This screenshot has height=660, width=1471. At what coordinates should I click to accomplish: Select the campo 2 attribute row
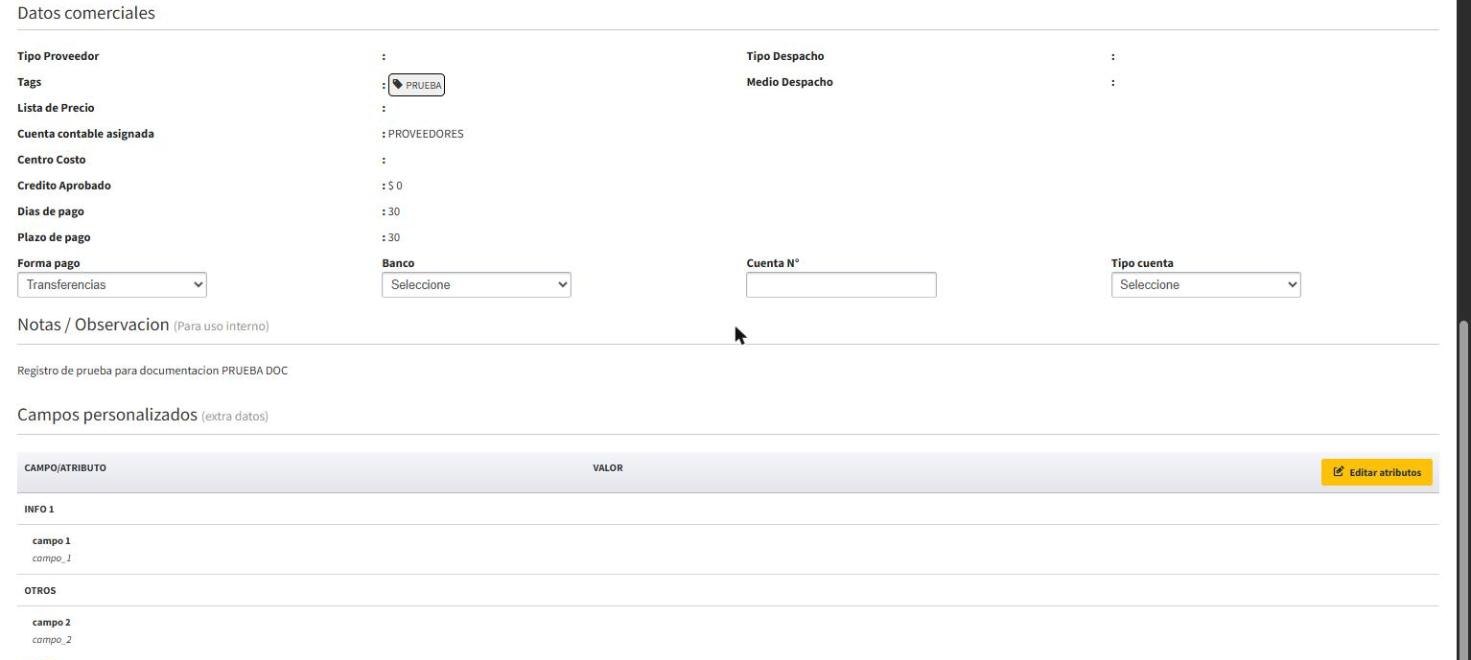point(728,630)
